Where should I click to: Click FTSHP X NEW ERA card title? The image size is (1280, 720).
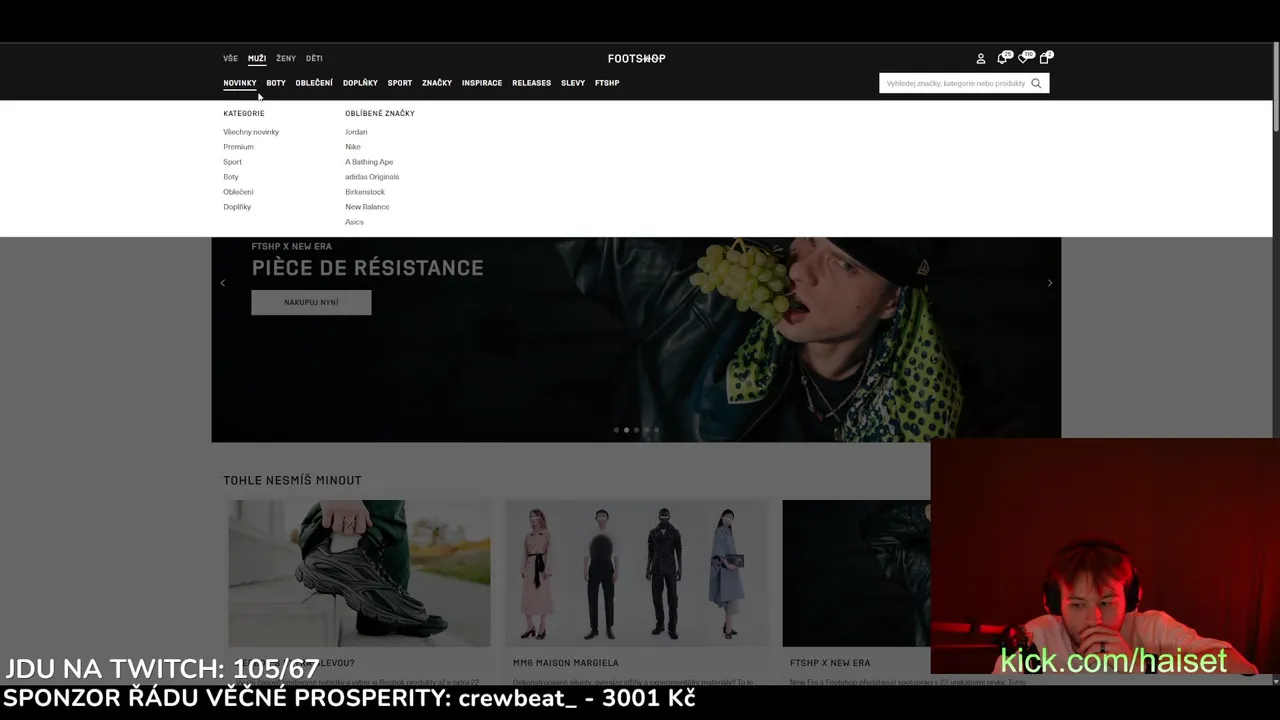pos(830,663)
